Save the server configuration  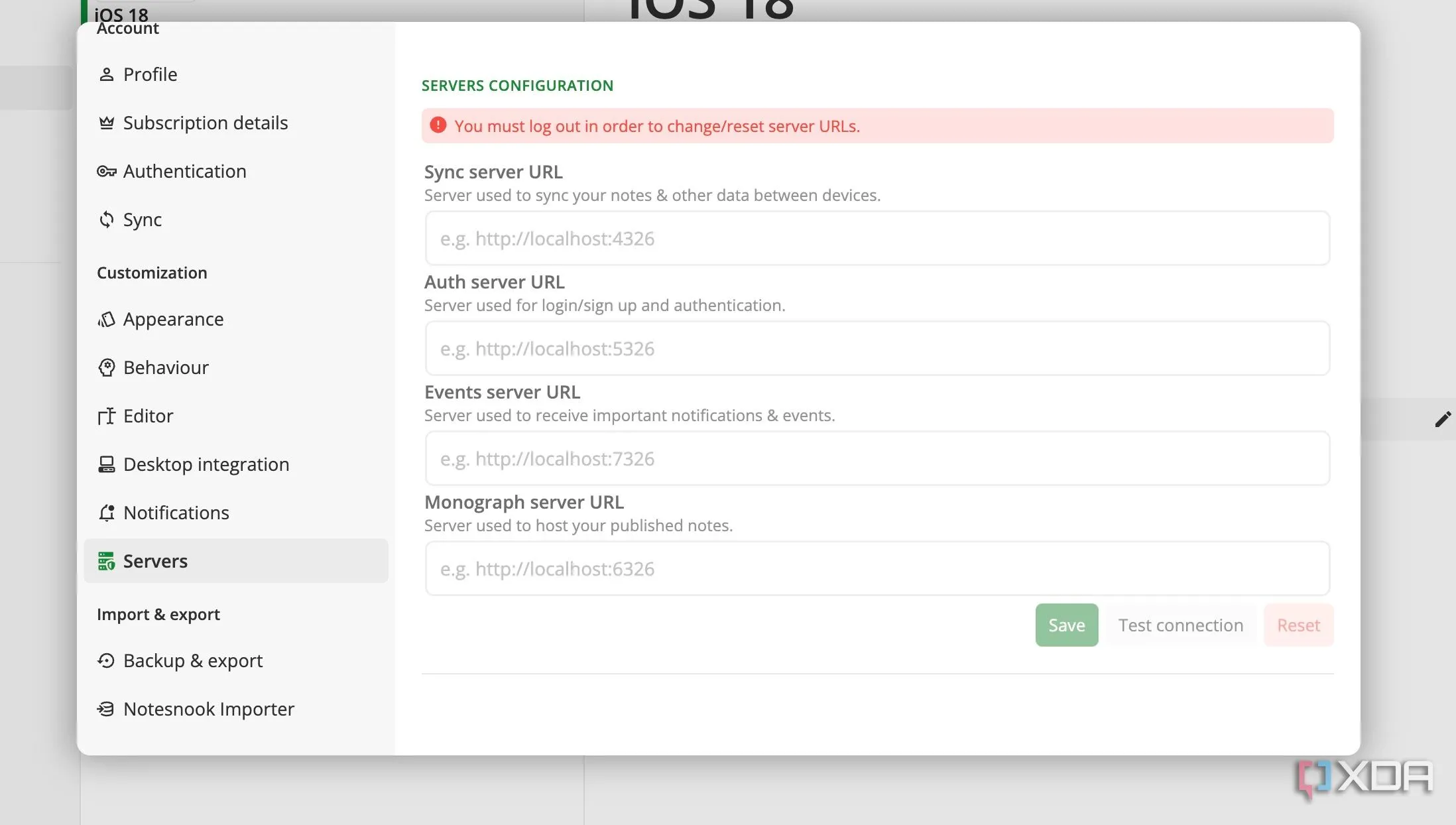coord(1067,625)
